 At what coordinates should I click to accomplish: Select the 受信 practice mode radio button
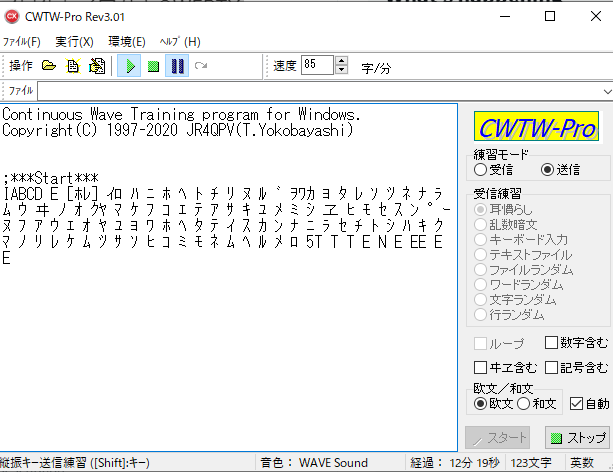pyautogui.click(x=493, y=170)
